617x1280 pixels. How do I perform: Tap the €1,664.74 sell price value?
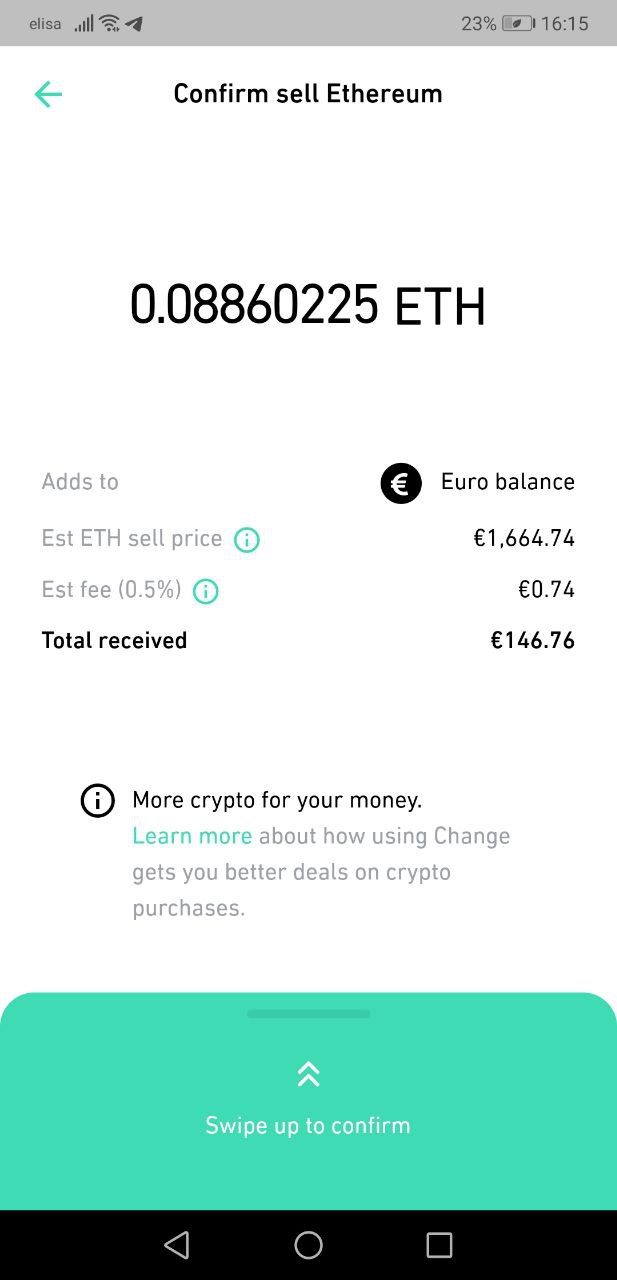pos(524,539)
